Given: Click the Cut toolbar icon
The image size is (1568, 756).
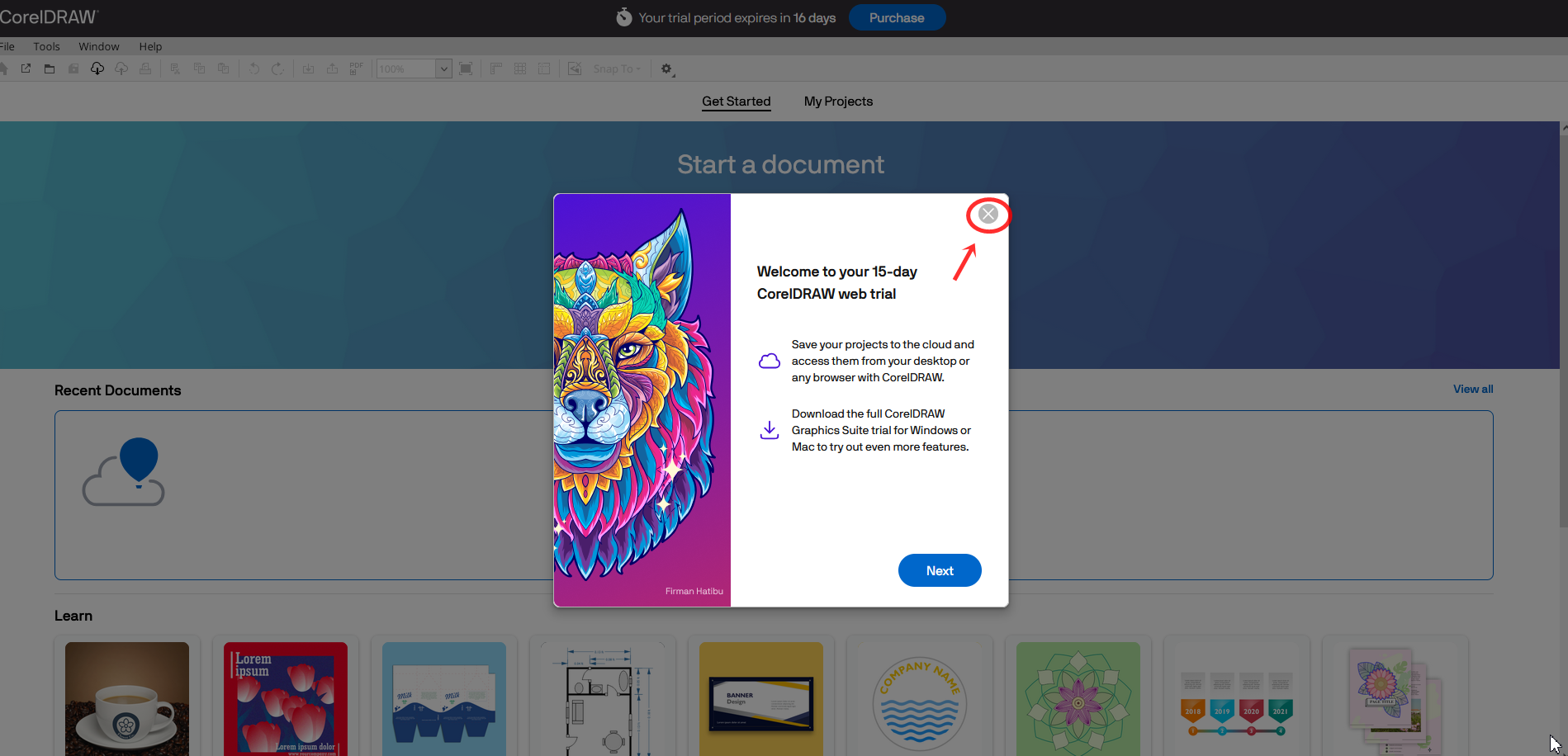Looking at the screenshot, I should [x=175, y=69].
